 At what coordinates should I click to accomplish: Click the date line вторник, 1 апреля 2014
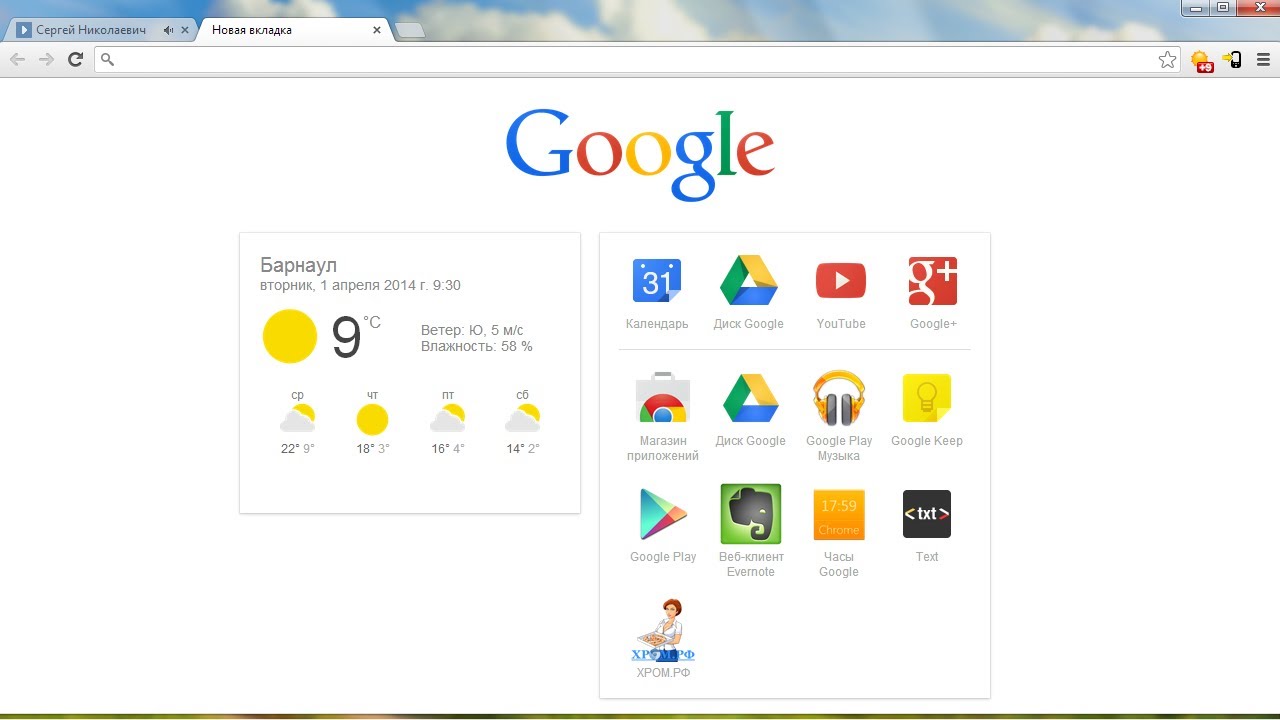[x=360, y=285]
